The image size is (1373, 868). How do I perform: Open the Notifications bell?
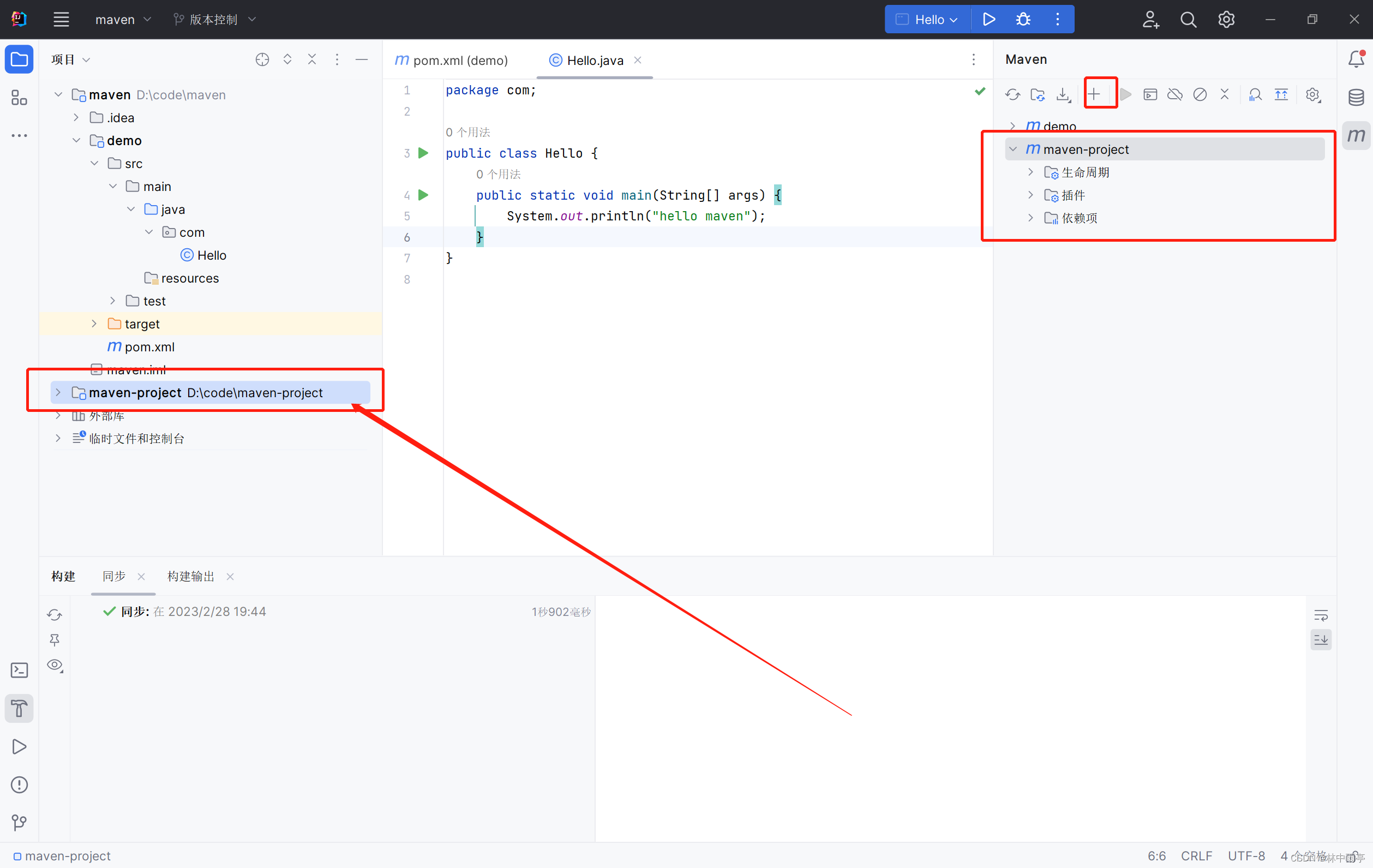click(1356, 59)
